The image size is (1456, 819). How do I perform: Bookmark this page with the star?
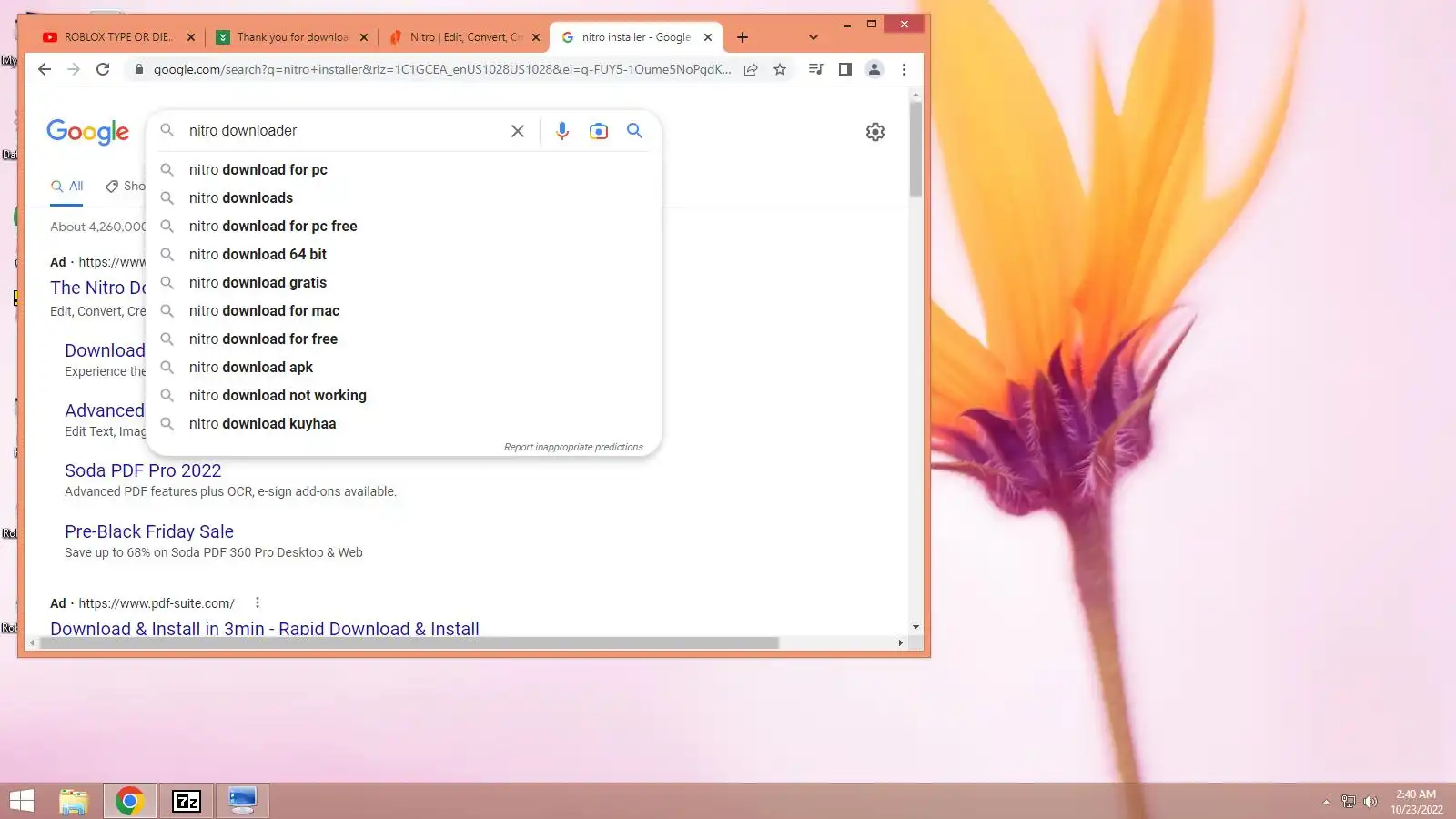coord(780,69)
